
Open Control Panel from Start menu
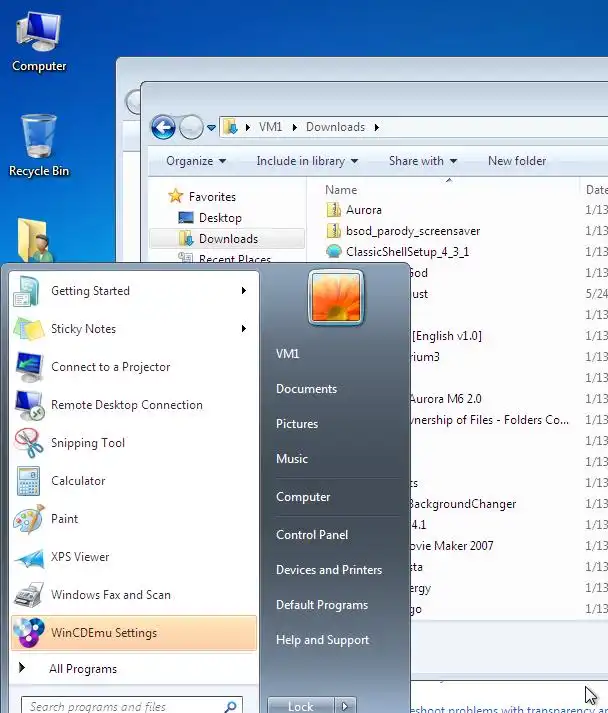[x=312, y=535]
